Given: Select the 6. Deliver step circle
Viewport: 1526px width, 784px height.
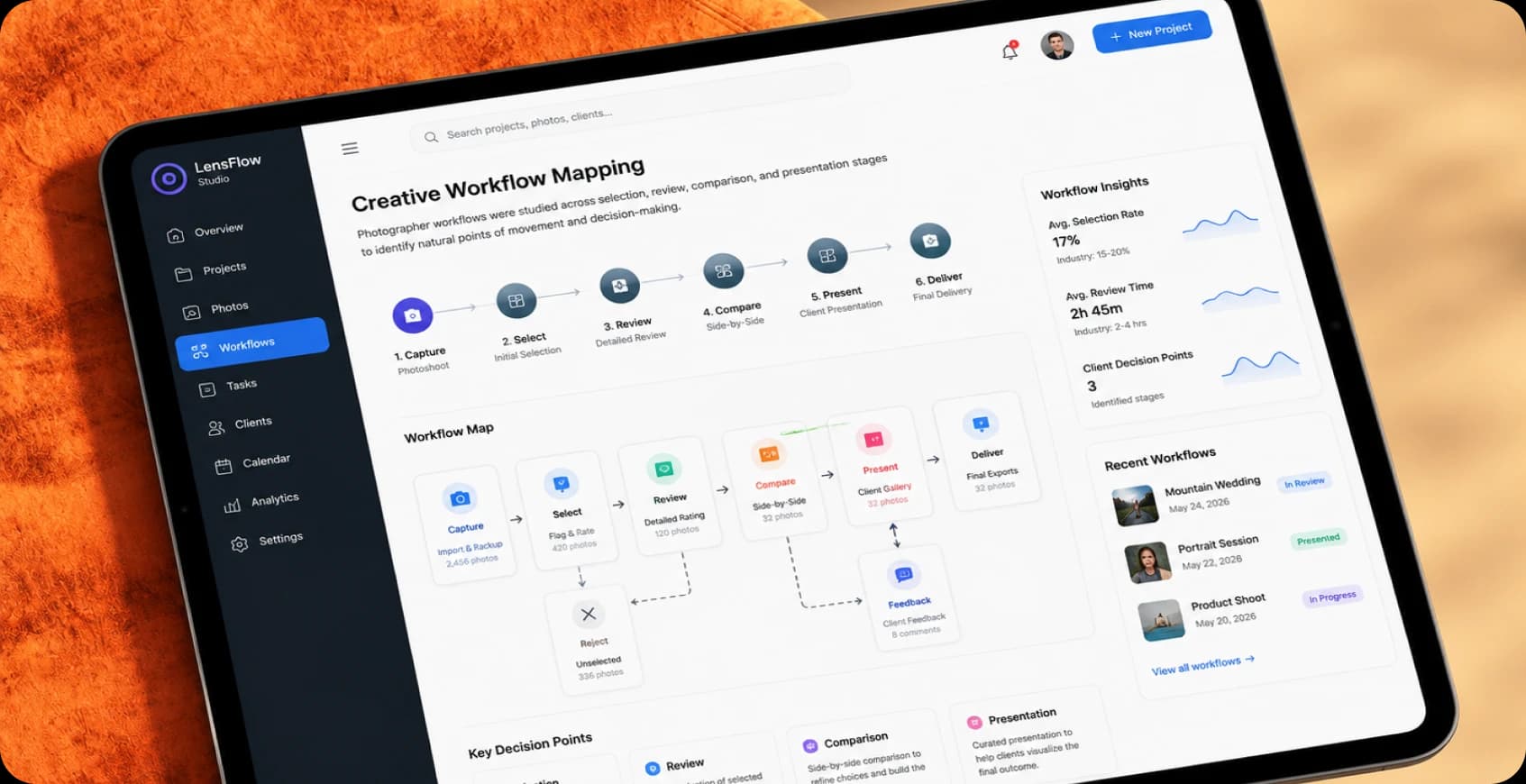Looking at the screenshot, I should [x=931, y=241].
